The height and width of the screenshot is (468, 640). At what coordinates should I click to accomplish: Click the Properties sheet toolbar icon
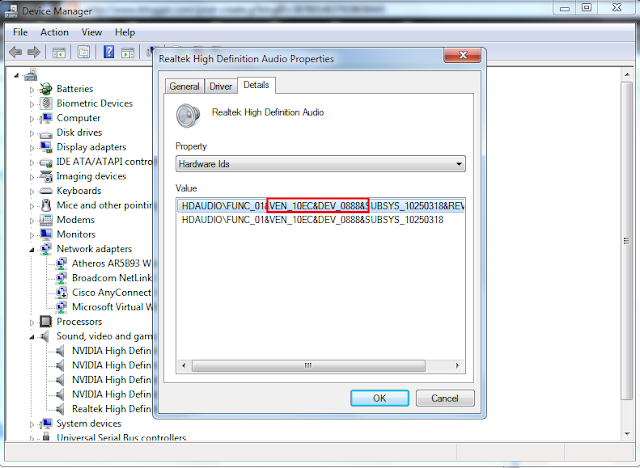tap(84, 52)
